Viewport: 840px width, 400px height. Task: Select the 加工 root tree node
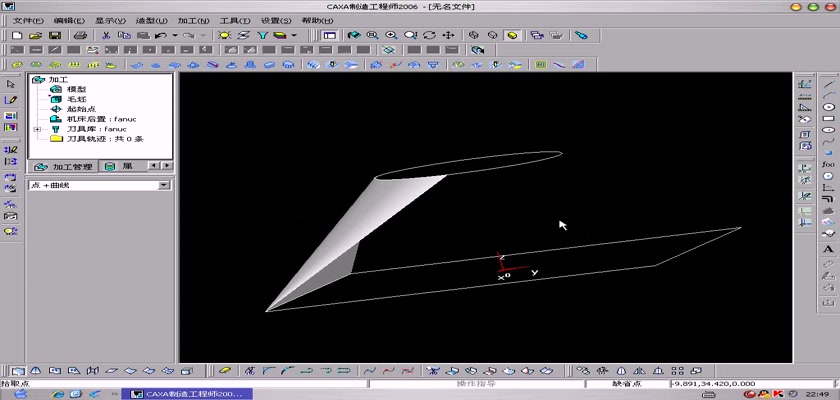58,79
